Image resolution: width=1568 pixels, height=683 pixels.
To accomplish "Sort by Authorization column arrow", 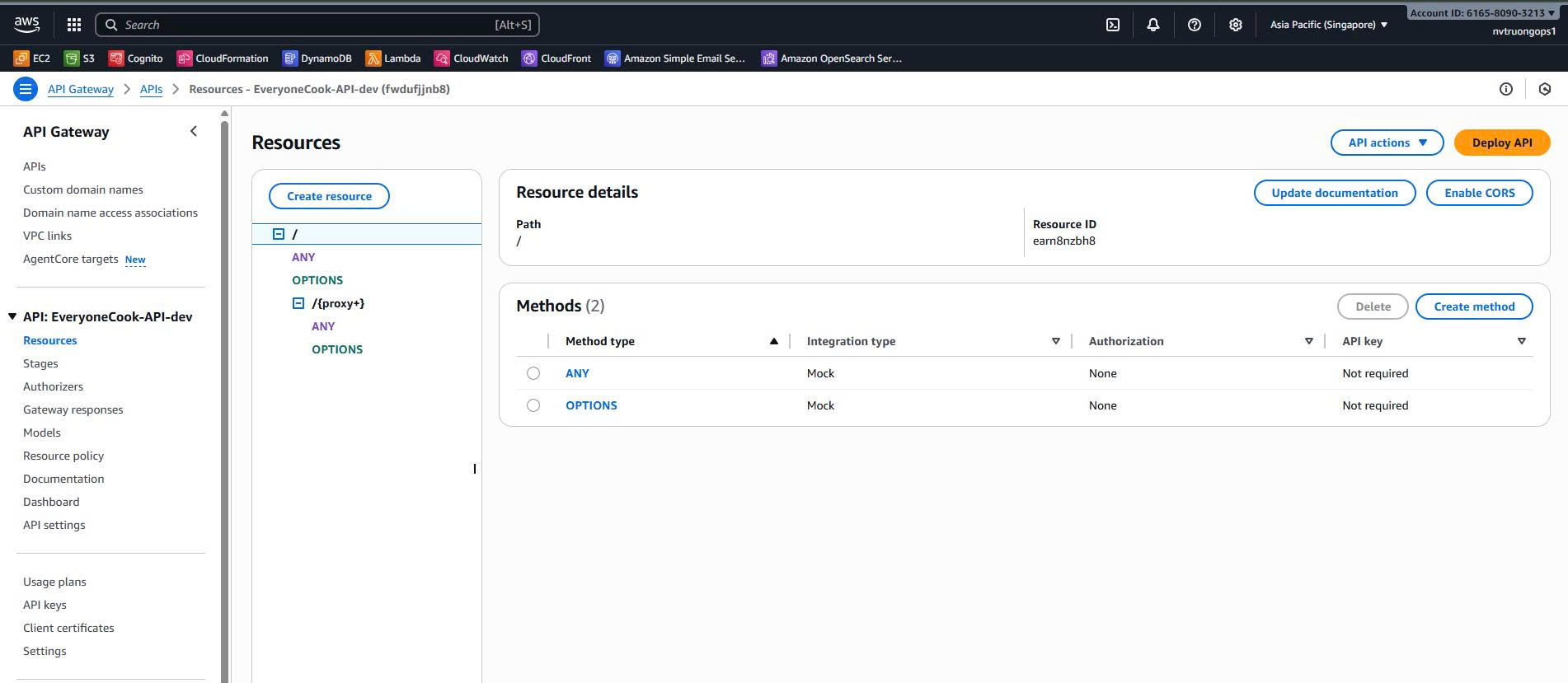I will (x=1308, y=341).
